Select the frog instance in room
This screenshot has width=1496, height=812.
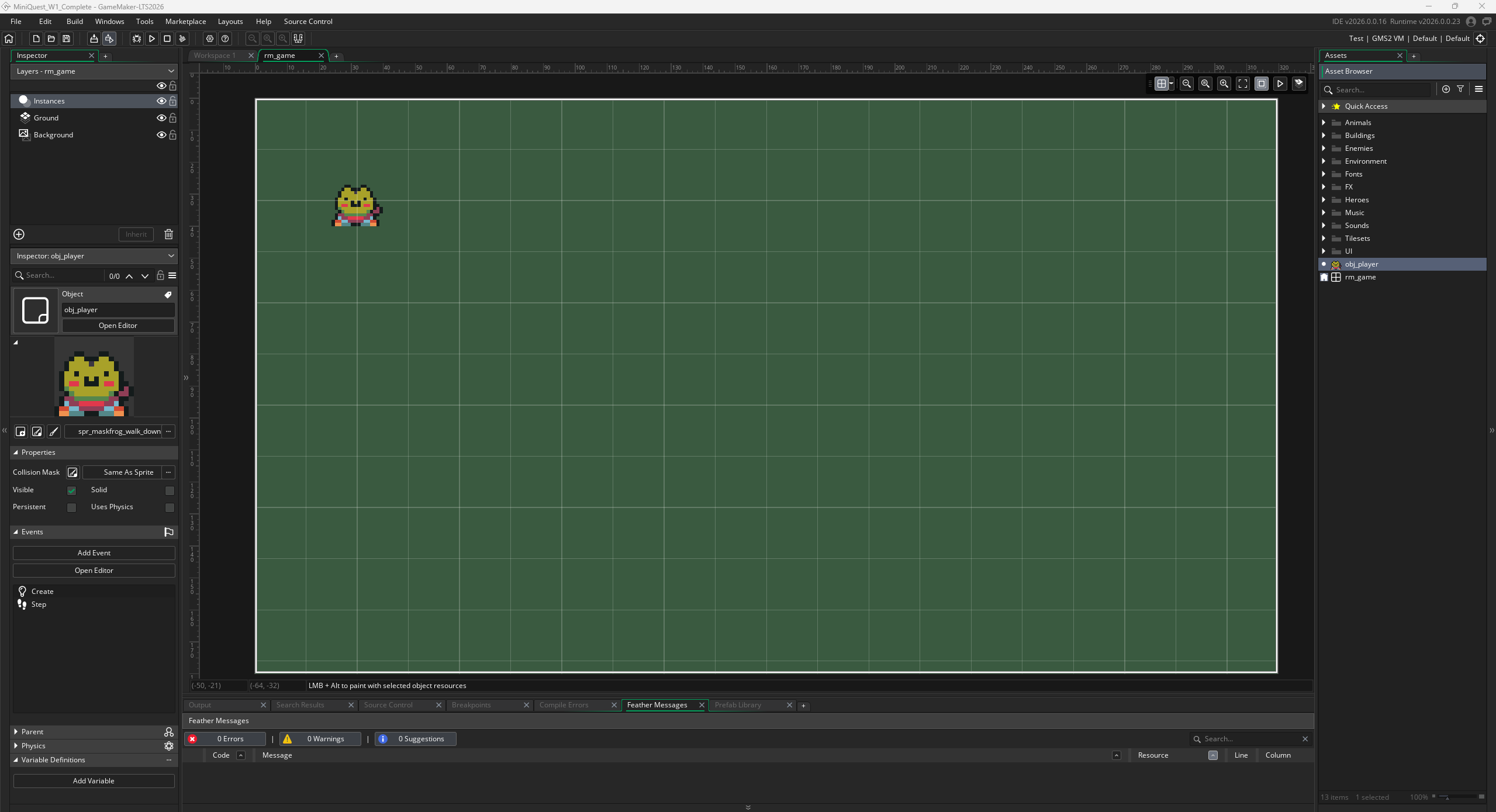(357, 206)
